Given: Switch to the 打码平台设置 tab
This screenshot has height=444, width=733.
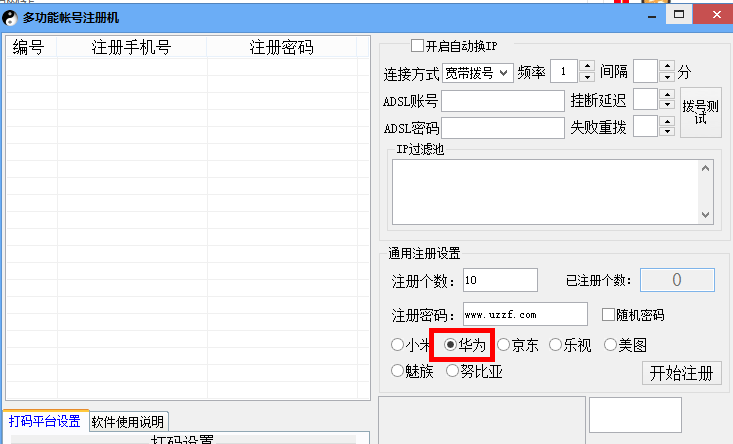Looking at the screenshot, I should pos(45,421).
